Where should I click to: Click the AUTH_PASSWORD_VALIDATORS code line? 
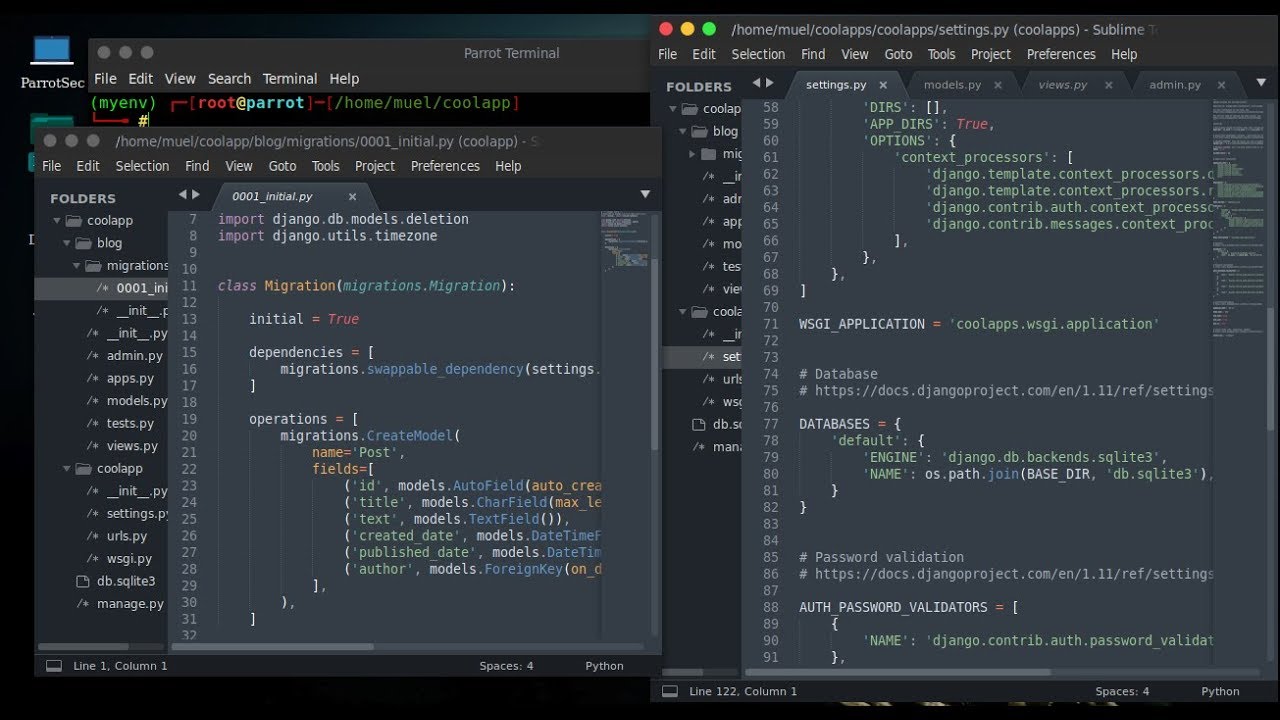point(908,607)
